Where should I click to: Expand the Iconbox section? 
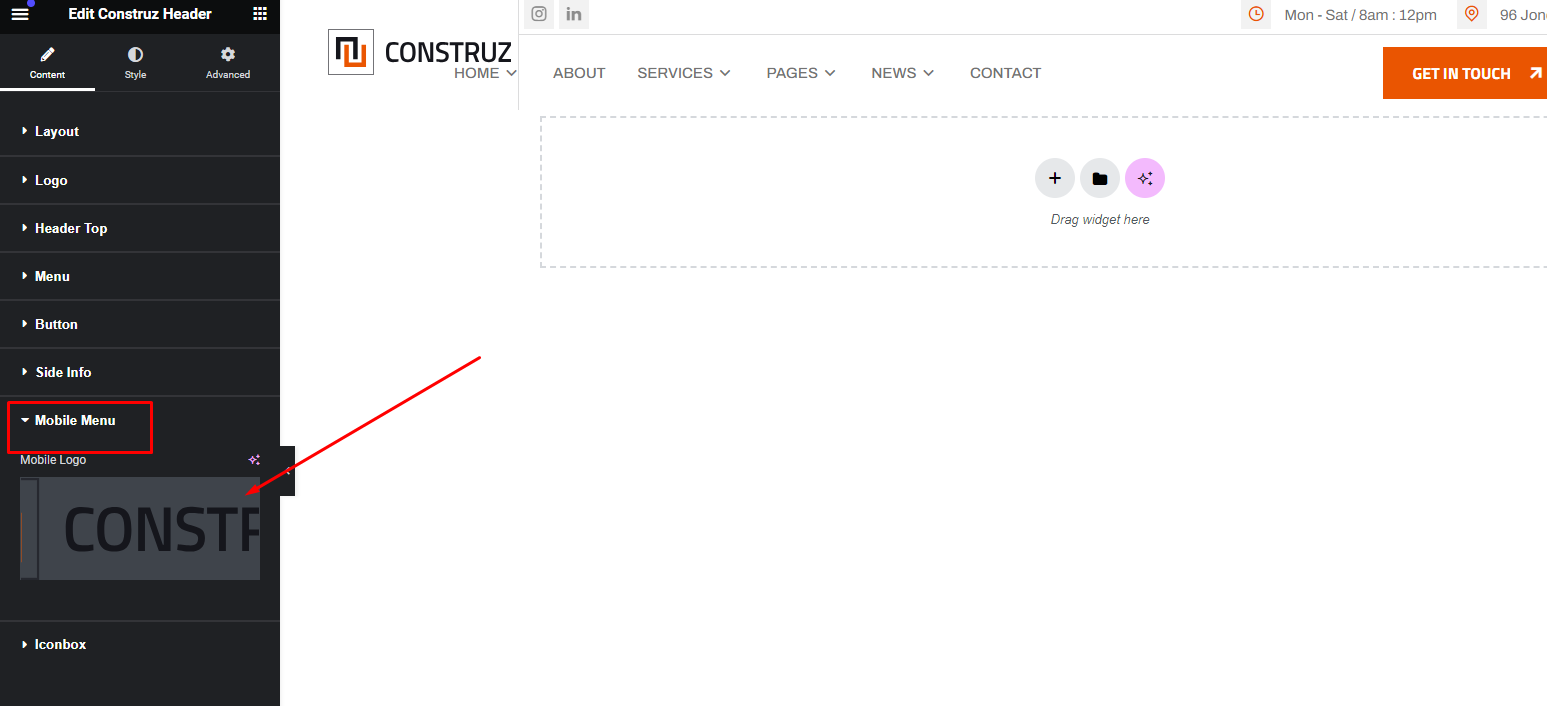pos(140,644)
